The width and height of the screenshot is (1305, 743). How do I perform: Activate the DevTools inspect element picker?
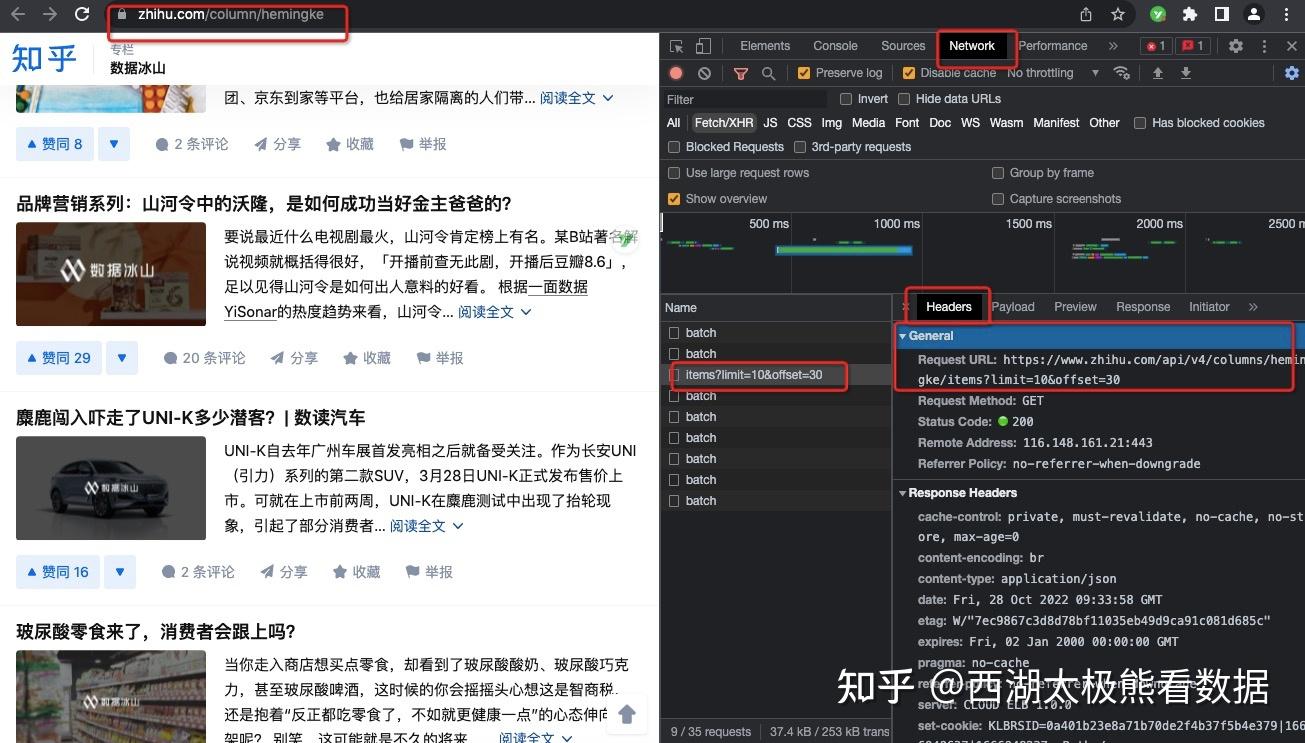point(677,46)
